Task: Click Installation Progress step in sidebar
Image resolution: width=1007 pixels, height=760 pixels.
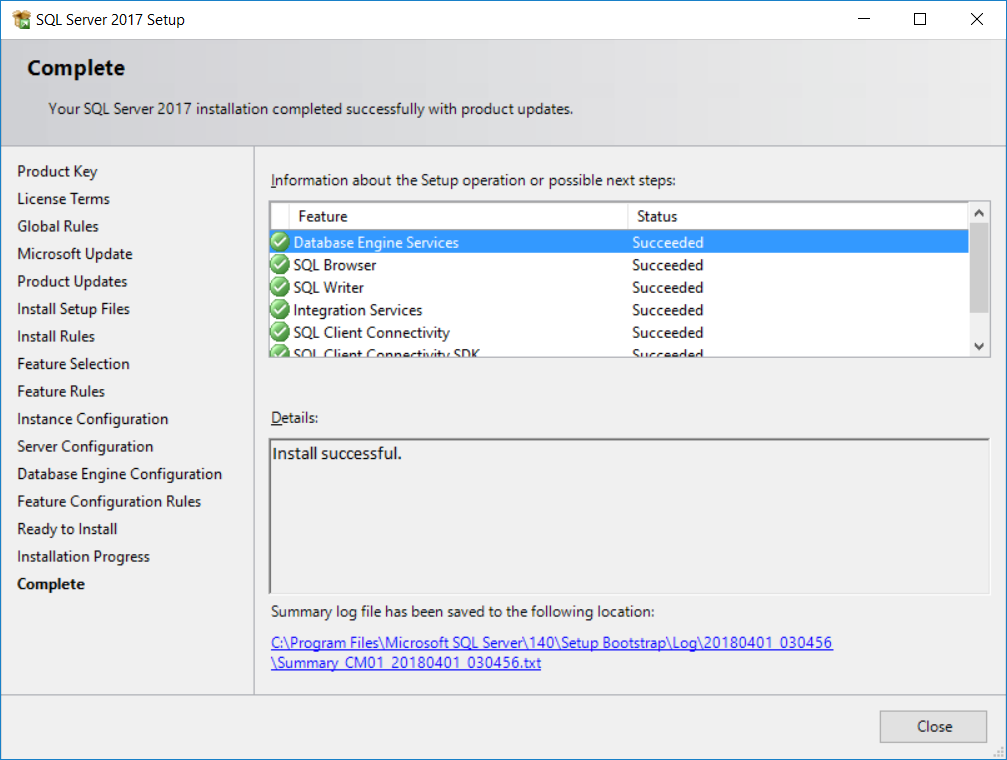Action: tap(83, 556)
